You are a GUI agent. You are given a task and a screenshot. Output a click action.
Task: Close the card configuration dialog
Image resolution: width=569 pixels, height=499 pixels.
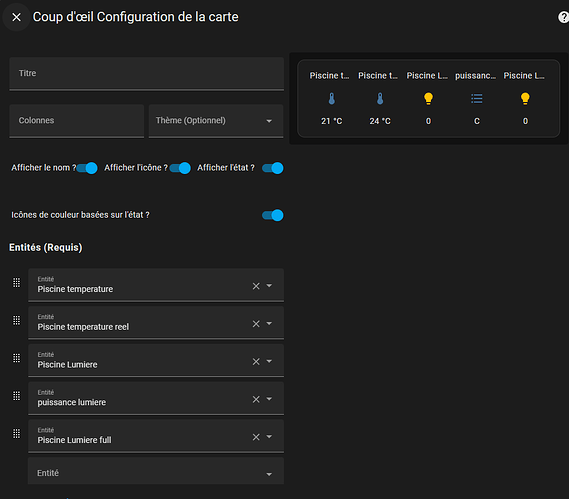click(16, 17)
